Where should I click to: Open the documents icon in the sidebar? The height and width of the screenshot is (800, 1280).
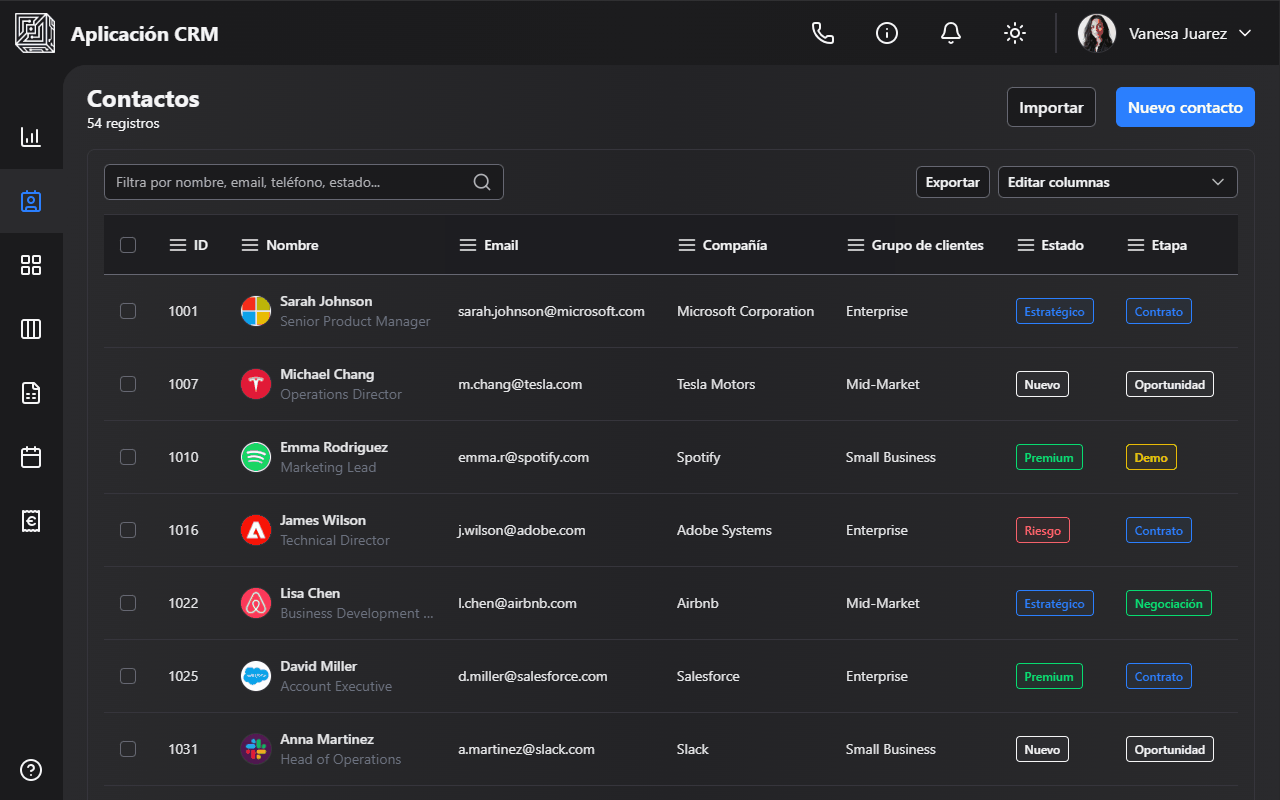click(x=31, y=393)
